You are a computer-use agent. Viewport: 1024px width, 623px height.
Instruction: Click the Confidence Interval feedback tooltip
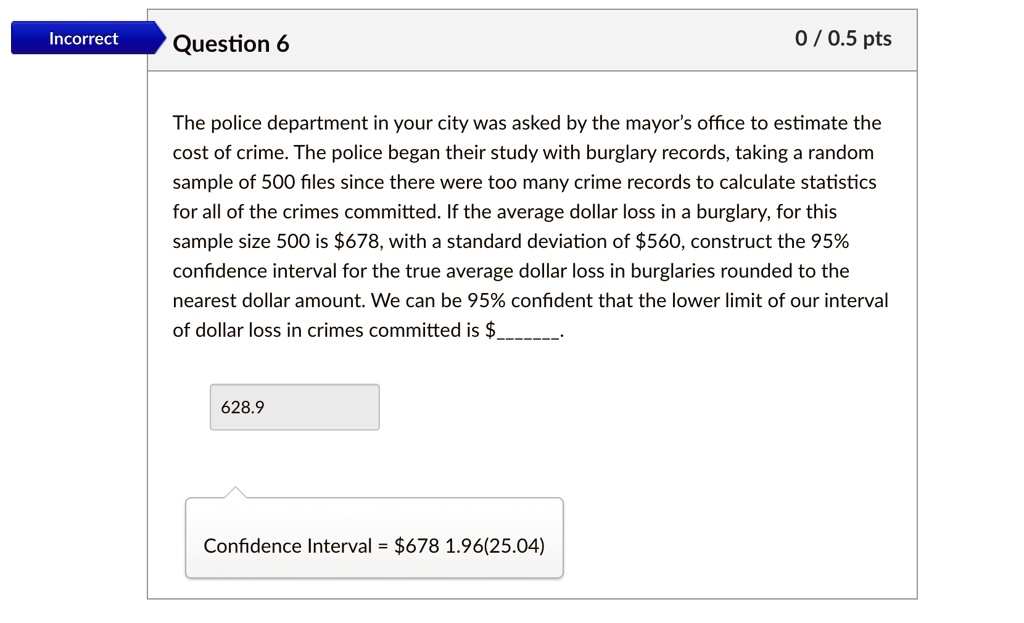coord(374,546)
